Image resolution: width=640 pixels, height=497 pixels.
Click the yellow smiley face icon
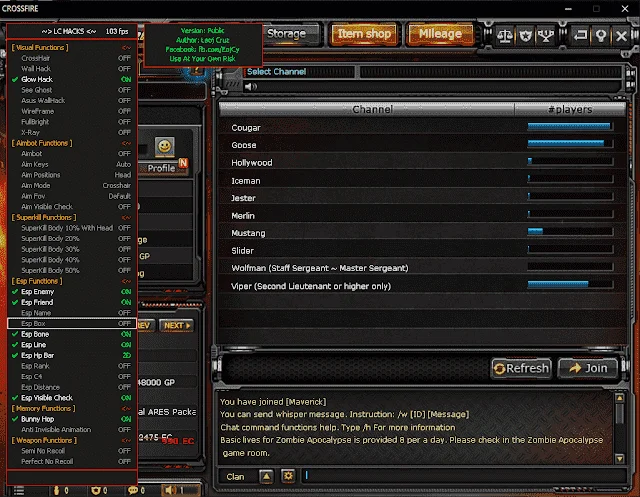[x=164, y=146]
